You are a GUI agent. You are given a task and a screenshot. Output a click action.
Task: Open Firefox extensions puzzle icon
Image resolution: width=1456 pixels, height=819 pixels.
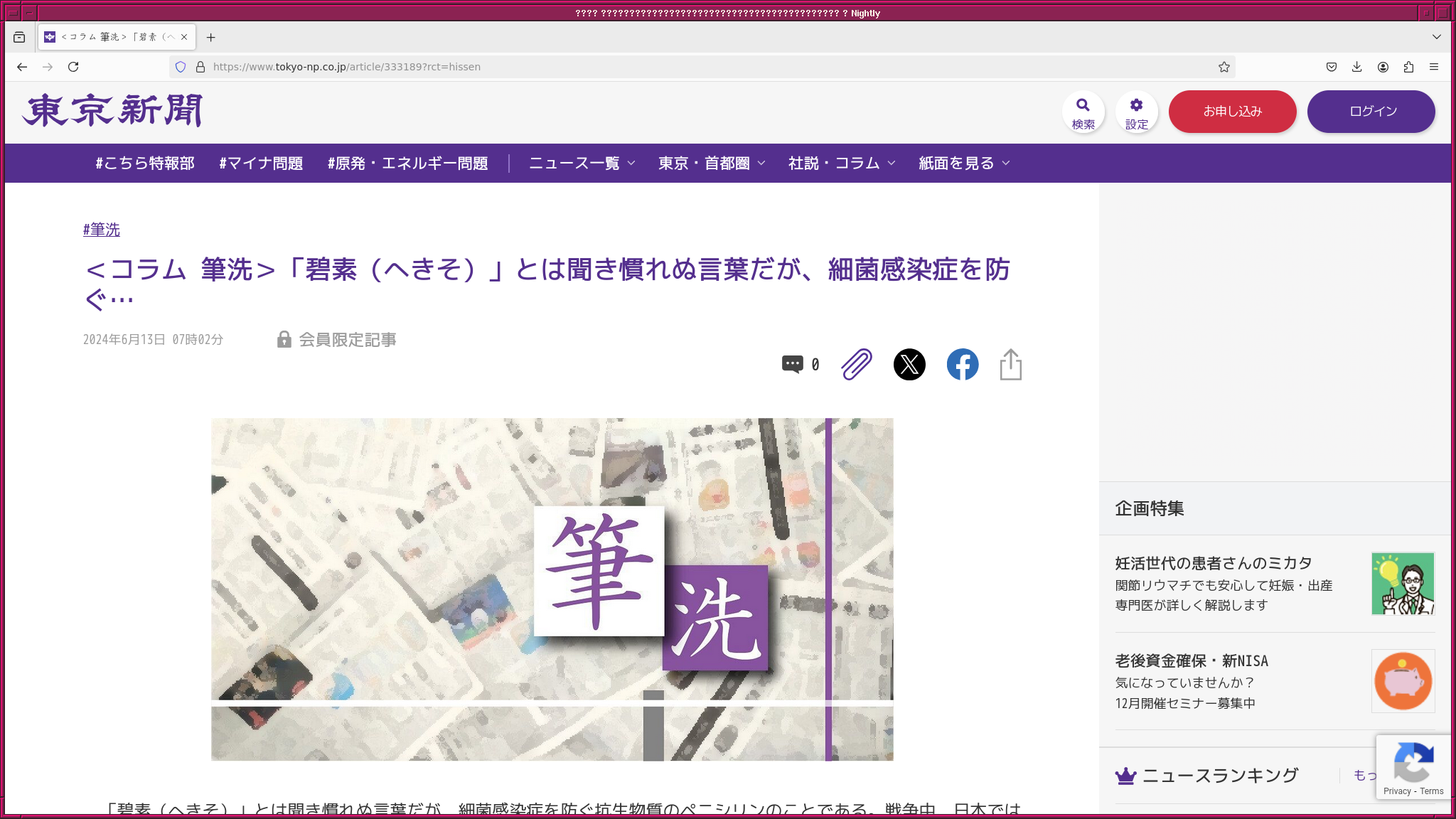(1408, 67)
